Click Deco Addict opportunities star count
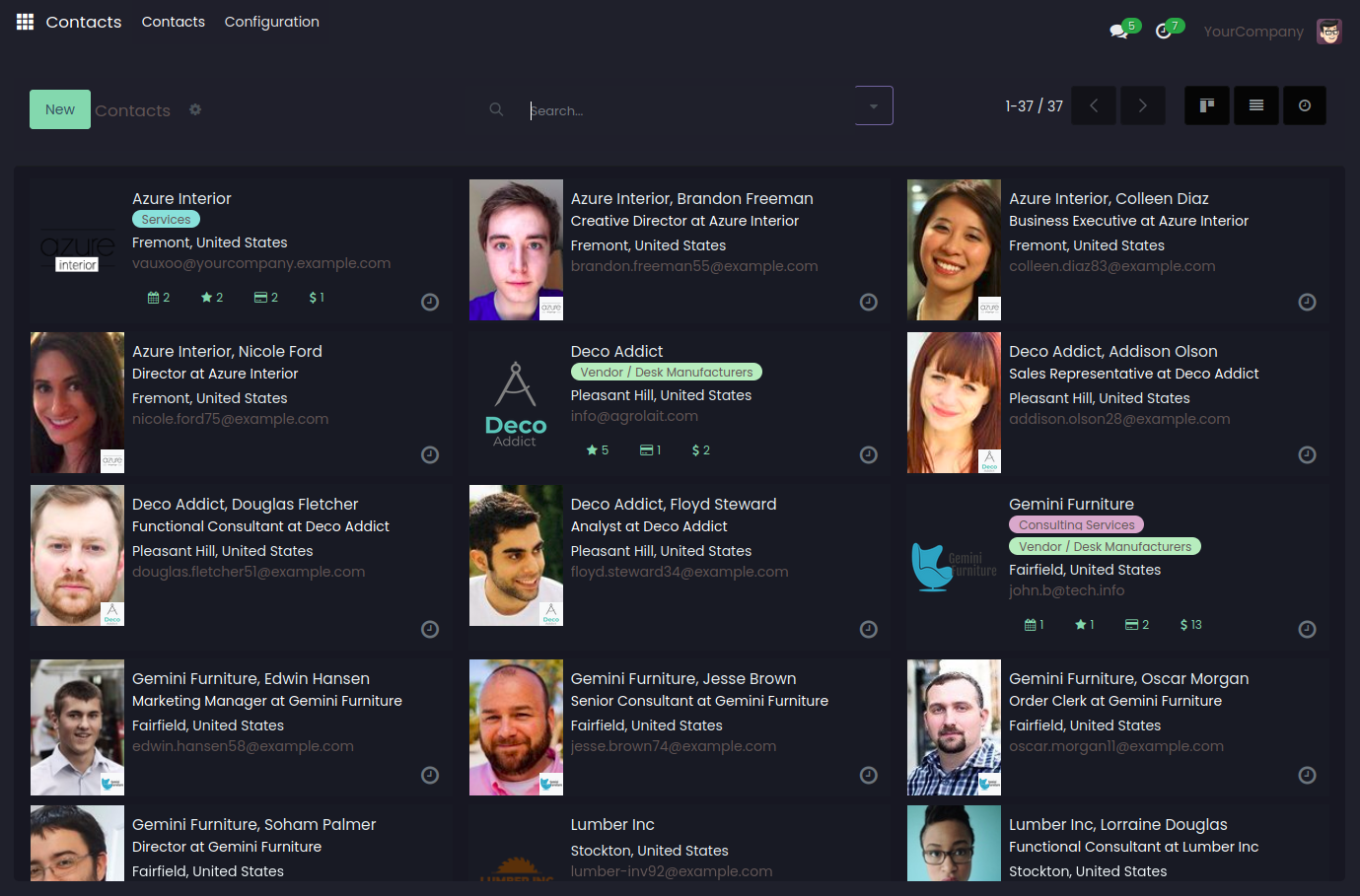 (x=598, y=450)
